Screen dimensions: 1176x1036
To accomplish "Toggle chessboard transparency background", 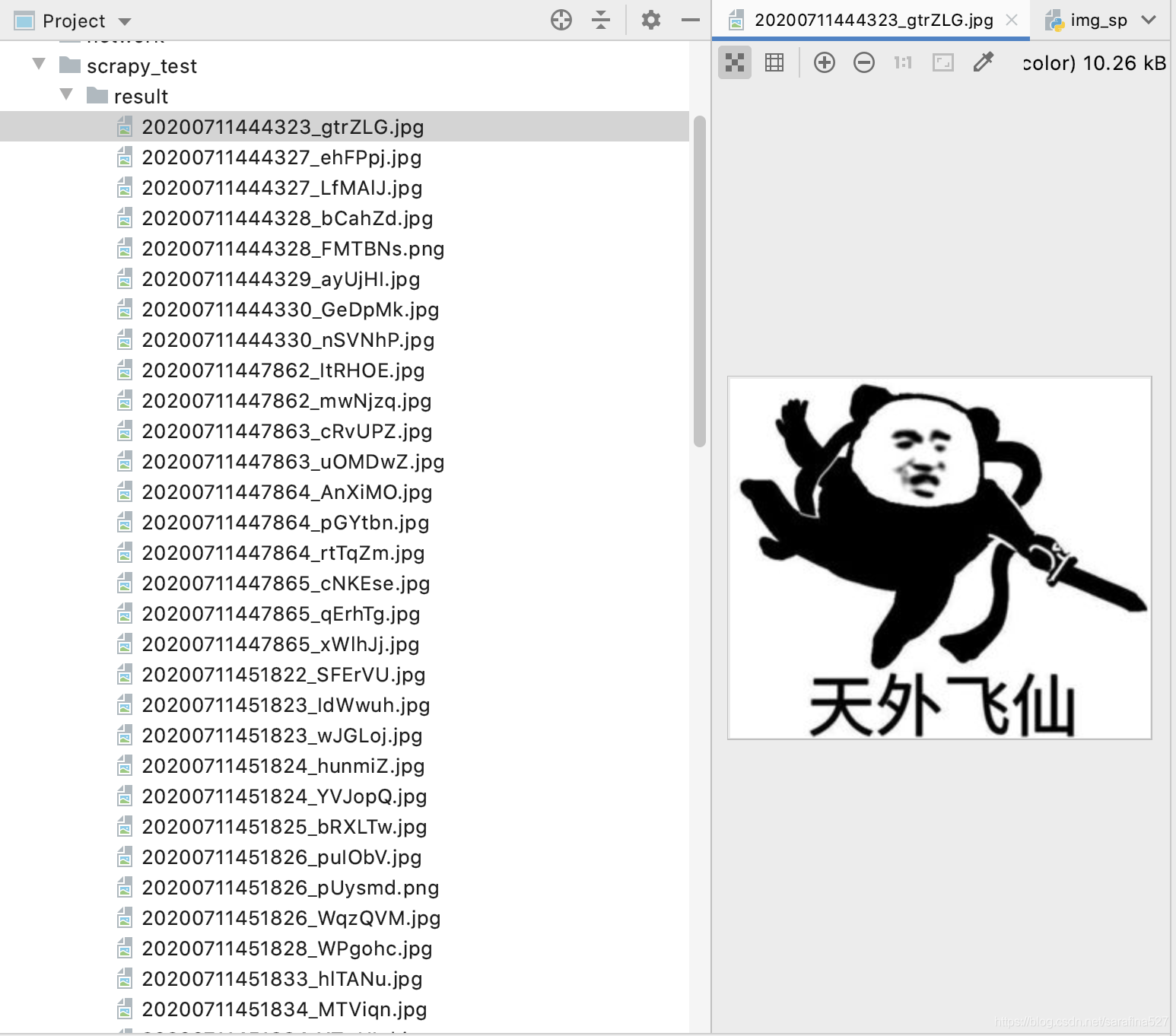I will click(x=735, y=62).
